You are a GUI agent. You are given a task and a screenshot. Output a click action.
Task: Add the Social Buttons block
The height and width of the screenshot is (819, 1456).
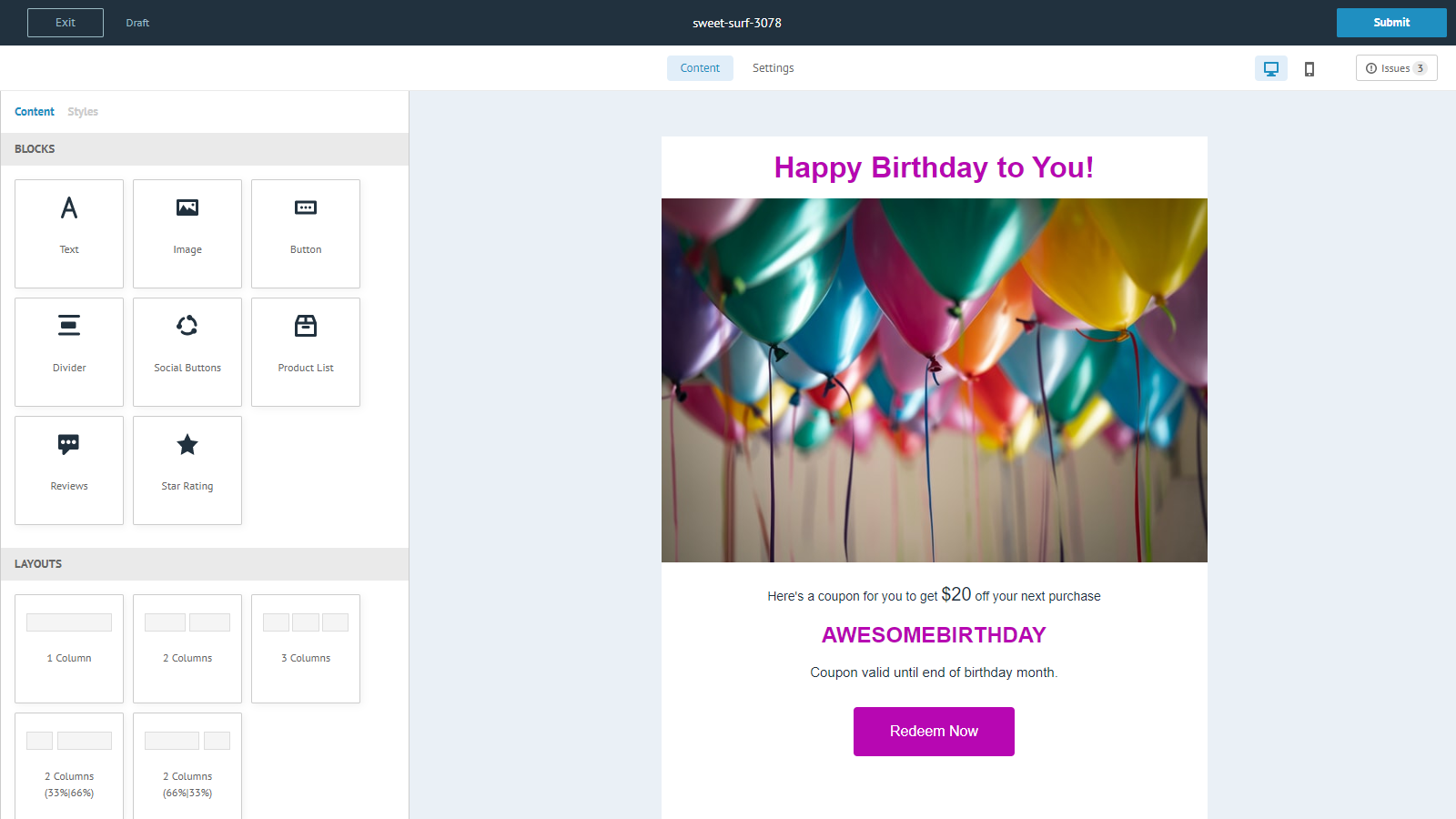(x=187, y=351)
